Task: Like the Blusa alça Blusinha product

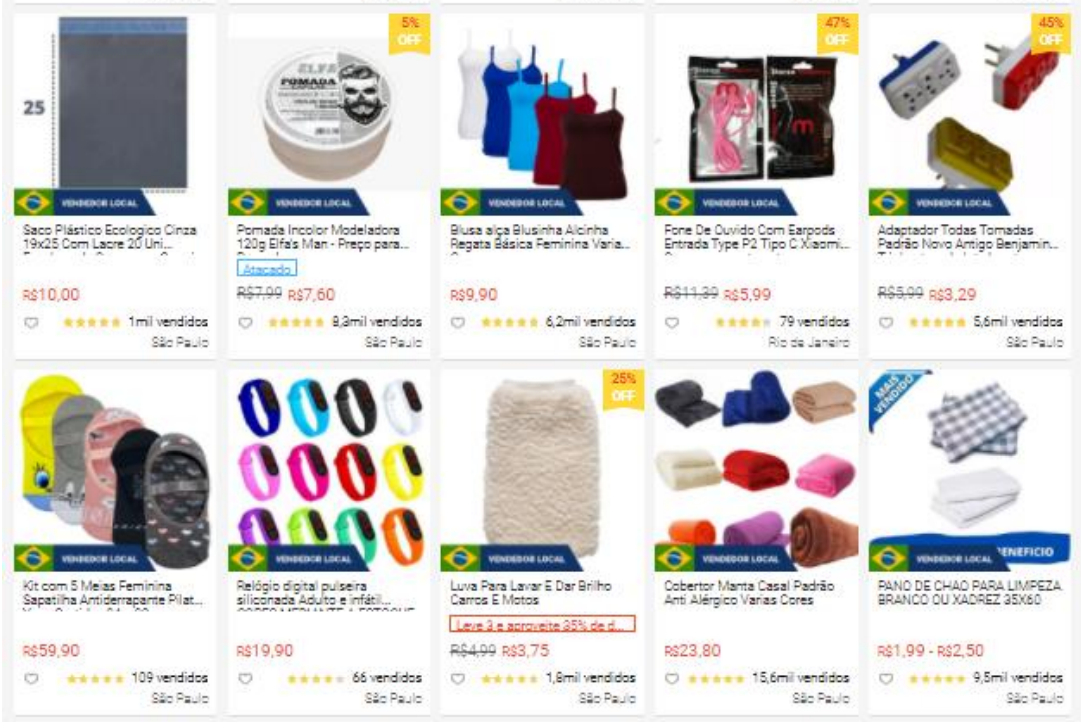Action: coord(458,323)
